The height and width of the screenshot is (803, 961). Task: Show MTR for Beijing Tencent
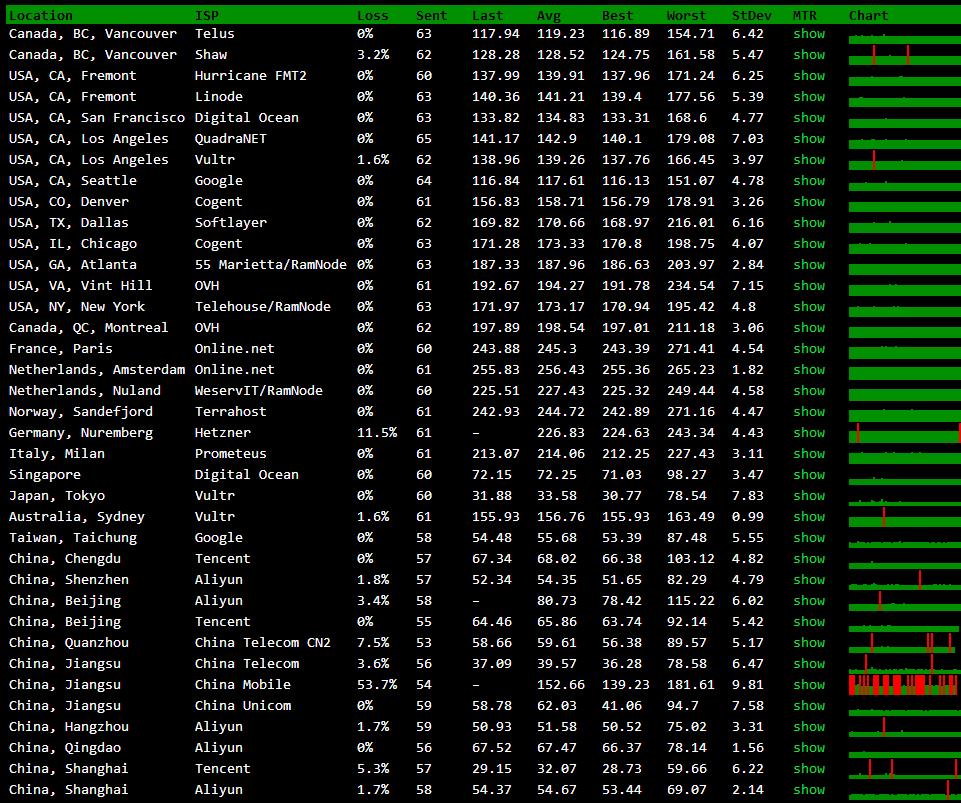pos(809,622)
